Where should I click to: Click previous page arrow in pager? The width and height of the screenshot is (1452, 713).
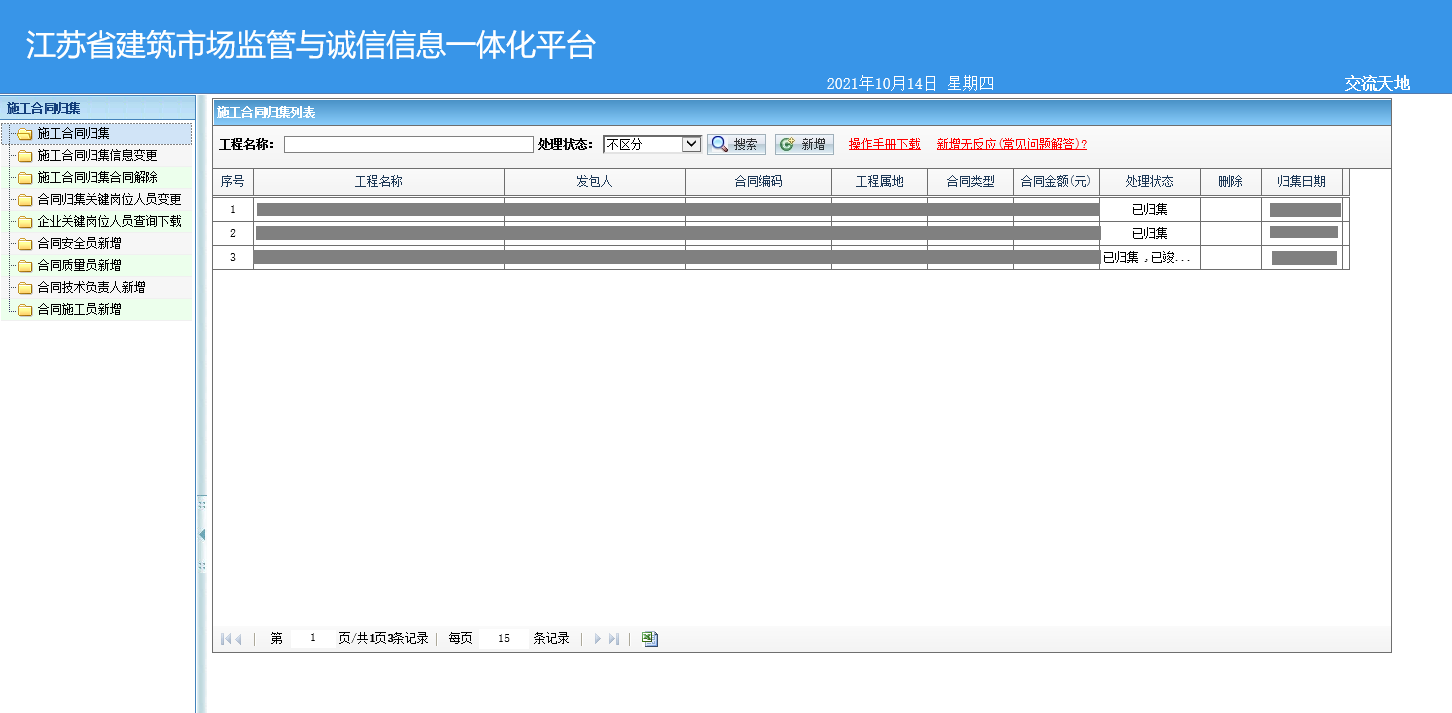coord(238,639)
